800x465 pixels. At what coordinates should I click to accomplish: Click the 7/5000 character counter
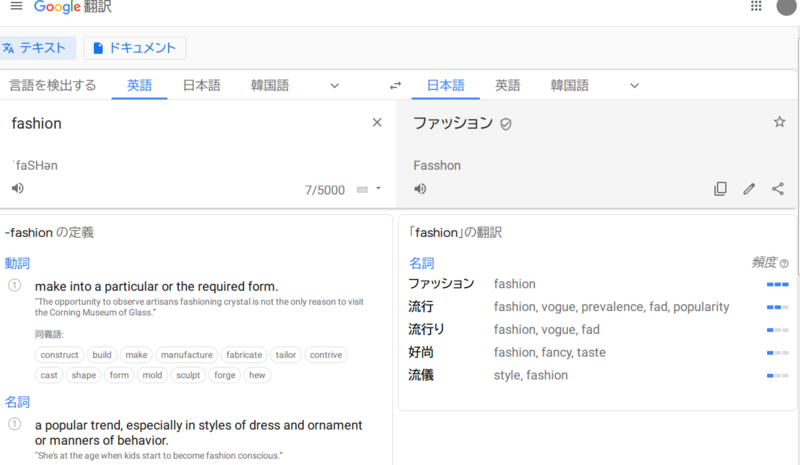click(325, 190)
